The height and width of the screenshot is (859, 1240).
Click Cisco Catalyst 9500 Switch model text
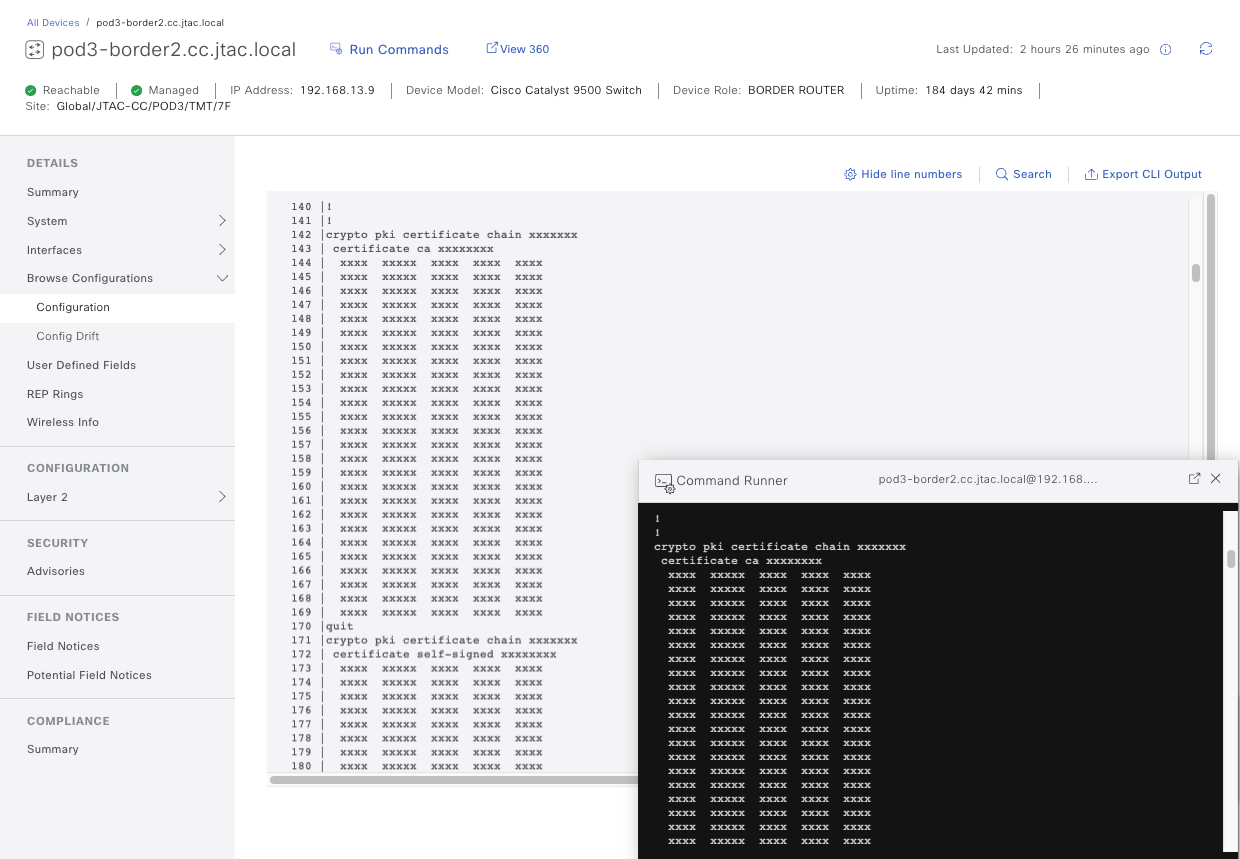(x=566, y=90)
